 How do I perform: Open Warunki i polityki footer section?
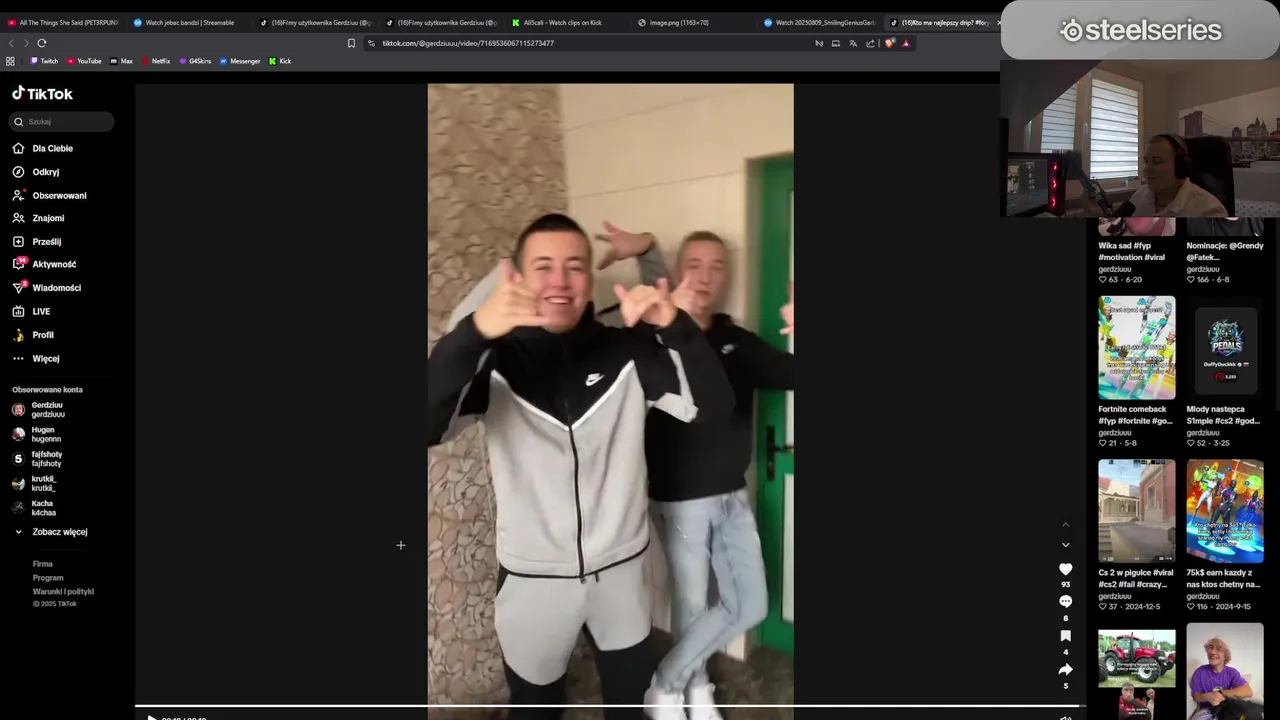coord(63,591)
